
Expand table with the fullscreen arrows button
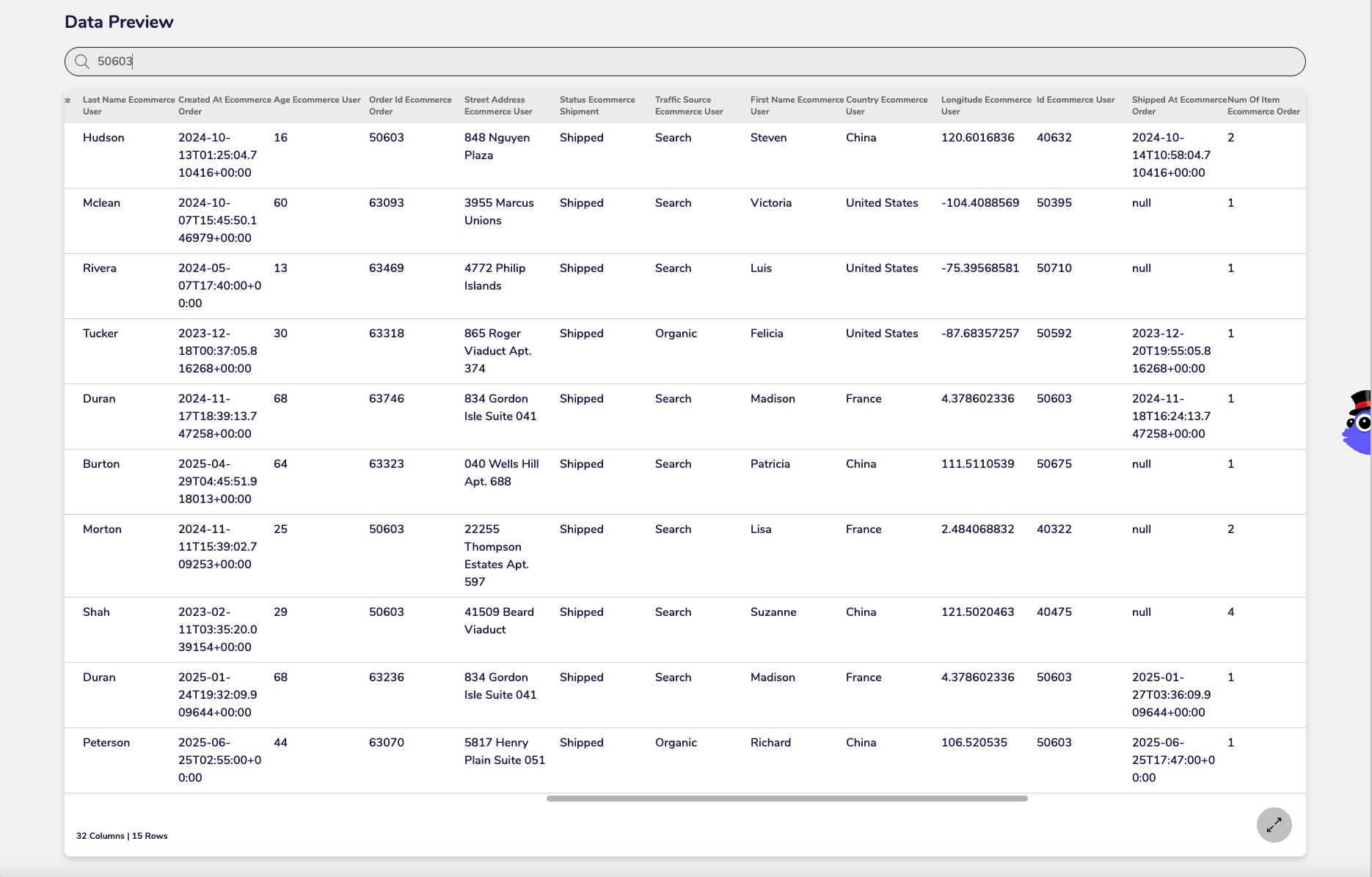point(1274,825)
